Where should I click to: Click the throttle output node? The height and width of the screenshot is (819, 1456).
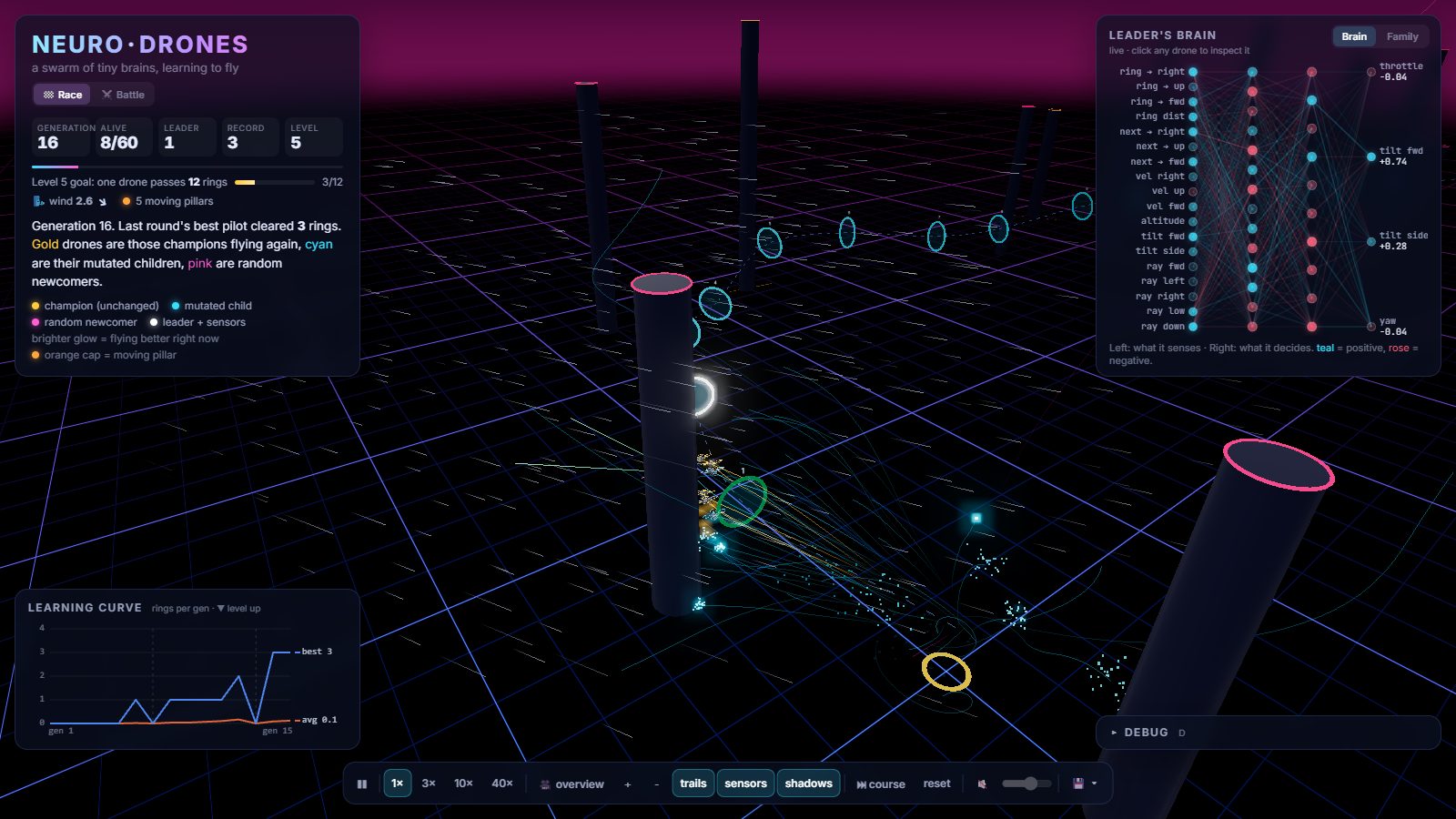pos(1370,72)
